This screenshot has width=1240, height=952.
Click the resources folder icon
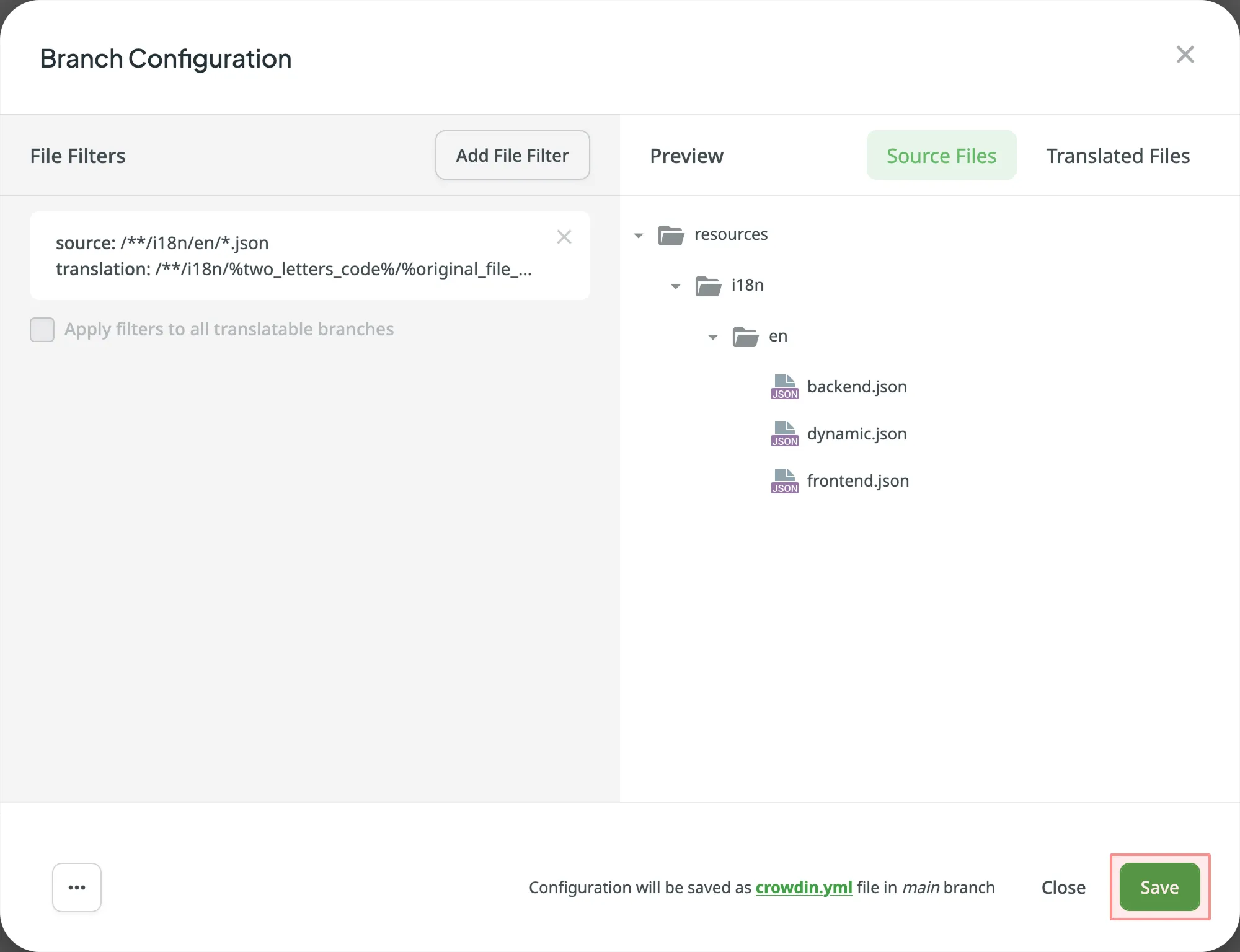[x=671, y=234]
